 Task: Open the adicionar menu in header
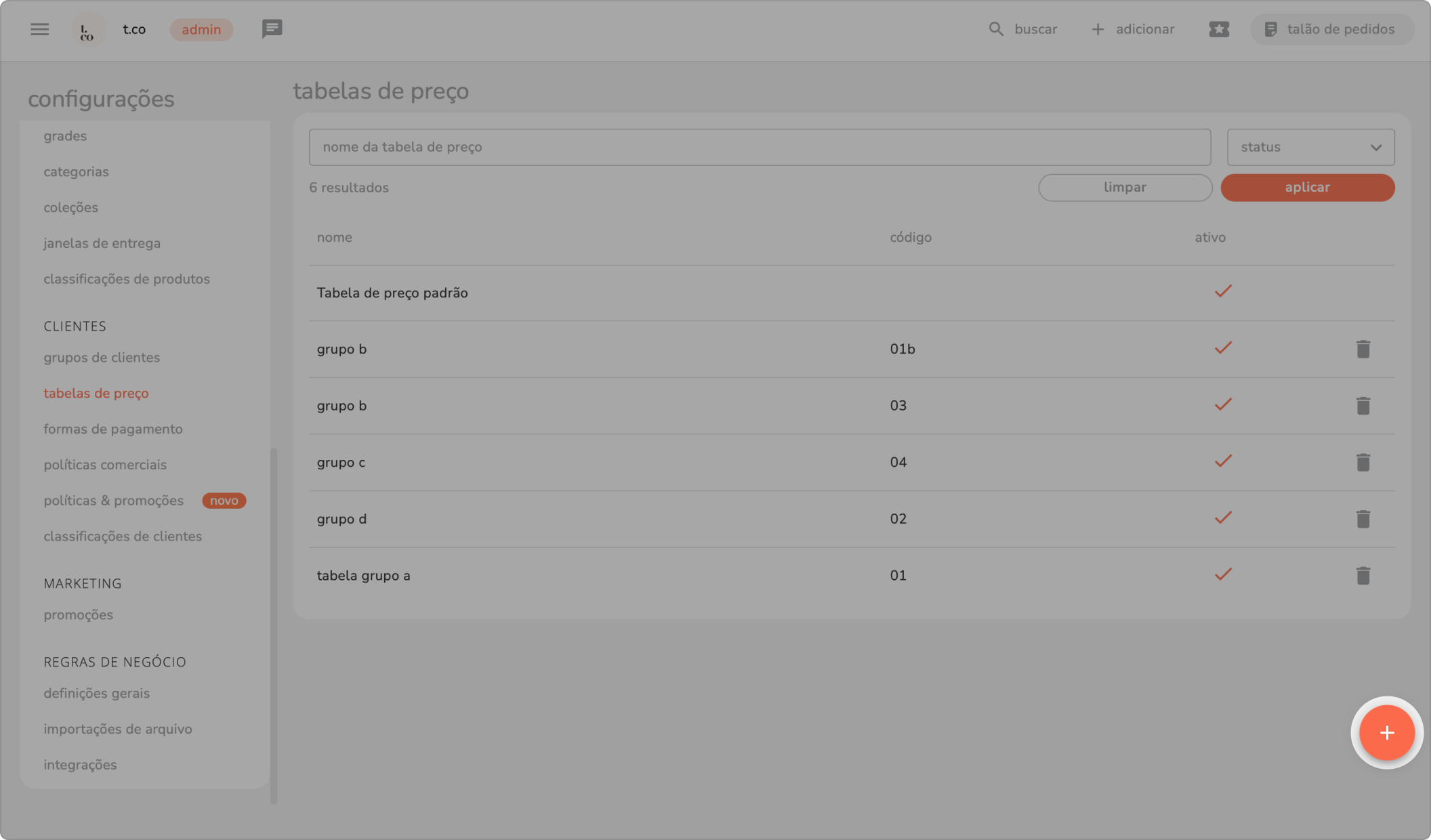pos(1133,29)
